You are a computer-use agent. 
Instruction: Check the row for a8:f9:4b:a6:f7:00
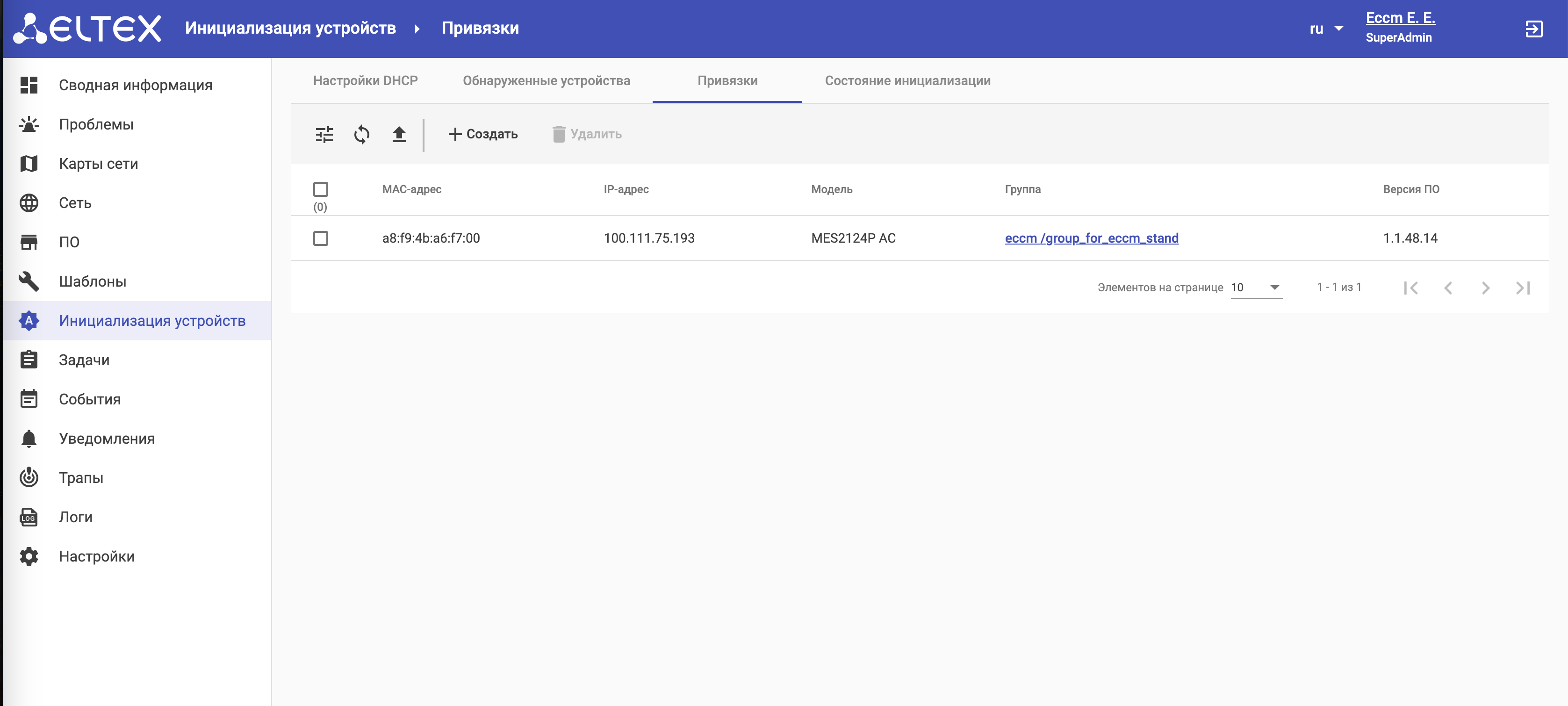click(320, 238)
